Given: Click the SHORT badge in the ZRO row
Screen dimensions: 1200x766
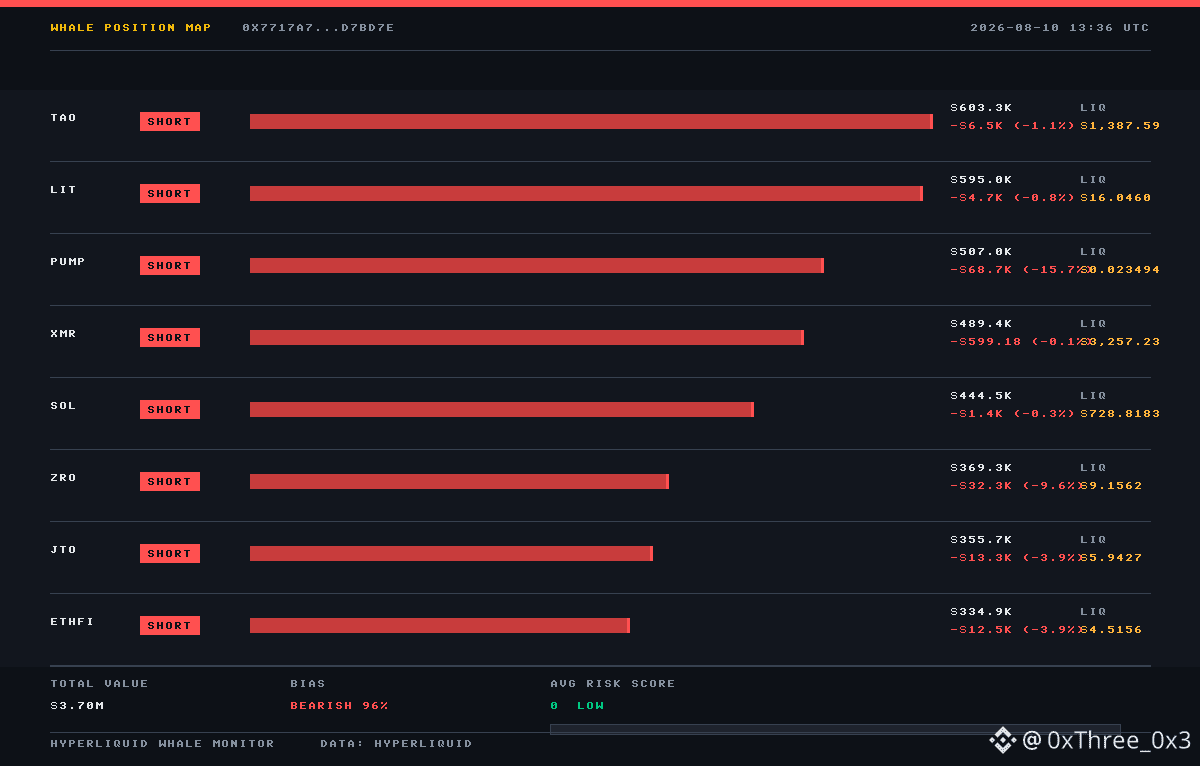Looking at the screenshot, I should coord(170,482).
